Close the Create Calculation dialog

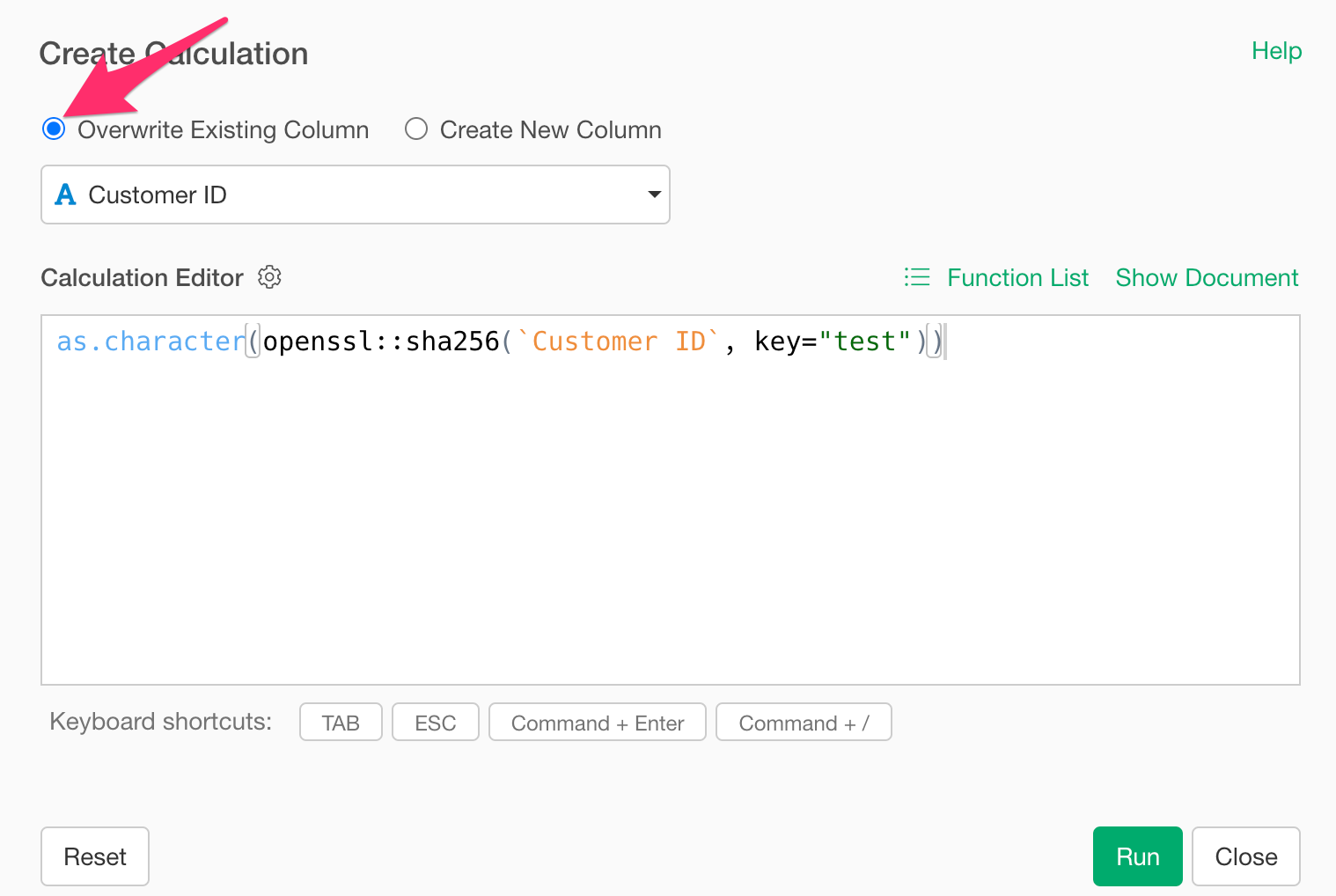pos(1245,856)
